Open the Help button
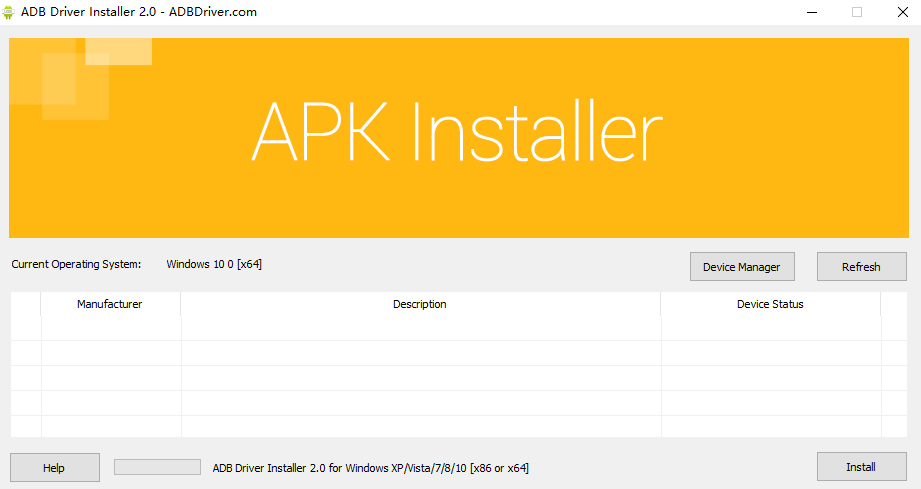 pyautogui.click(x=54, y=467)
